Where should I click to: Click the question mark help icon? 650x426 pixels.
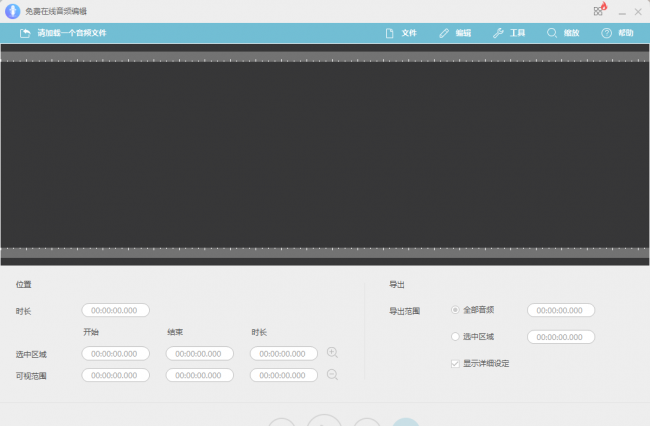pos(606,33)
